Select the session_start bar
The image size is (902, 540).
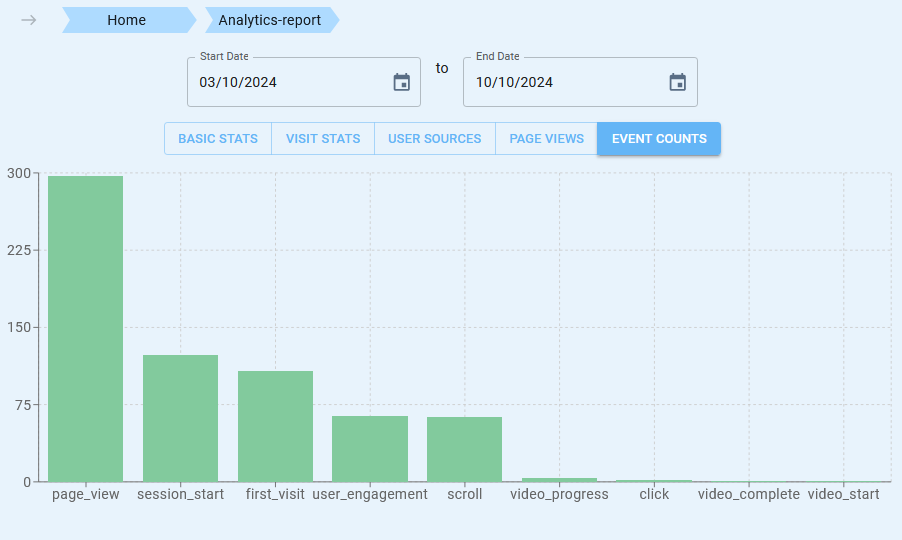(x=180, y=418)
